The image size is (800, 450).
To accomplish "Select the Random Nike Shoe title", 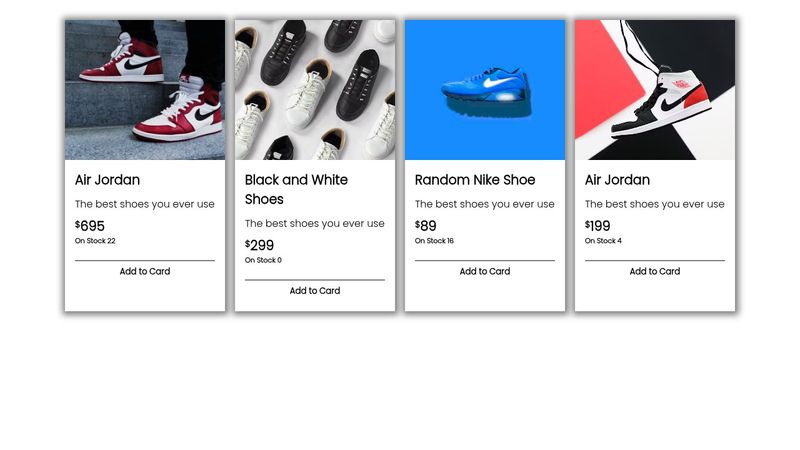I will [x=475, y=180].
